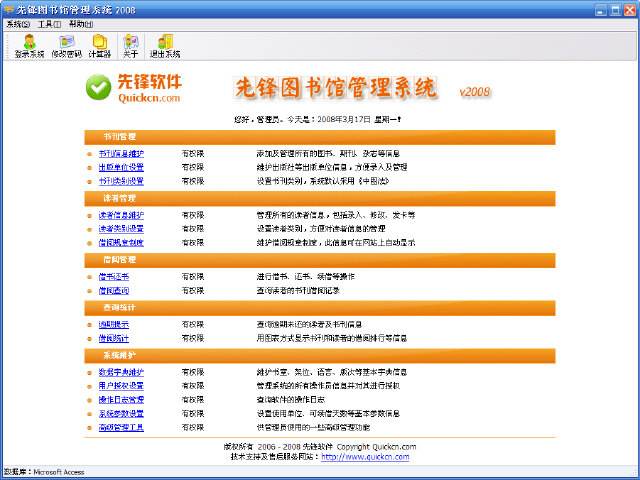Open the 借阅统计 link
640x480 pixels.
tap(114, 338)
